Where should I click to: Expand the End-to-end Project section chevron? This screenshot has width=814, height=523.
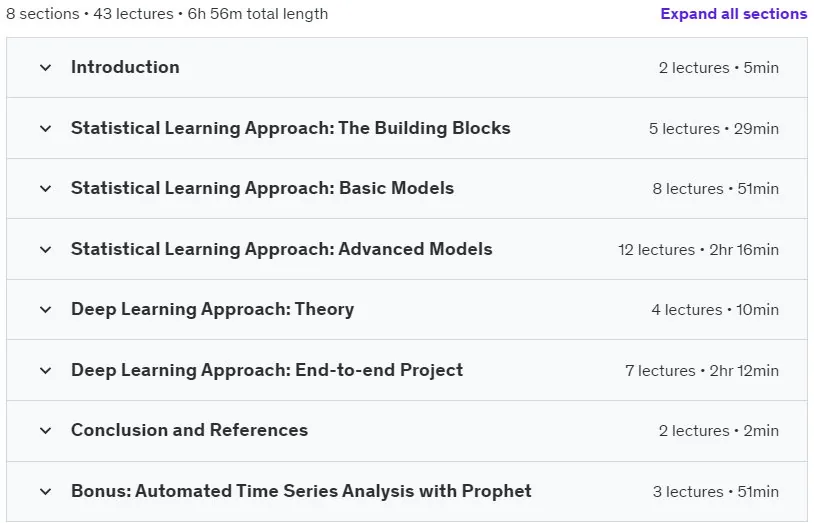click(x=46, y=371)
